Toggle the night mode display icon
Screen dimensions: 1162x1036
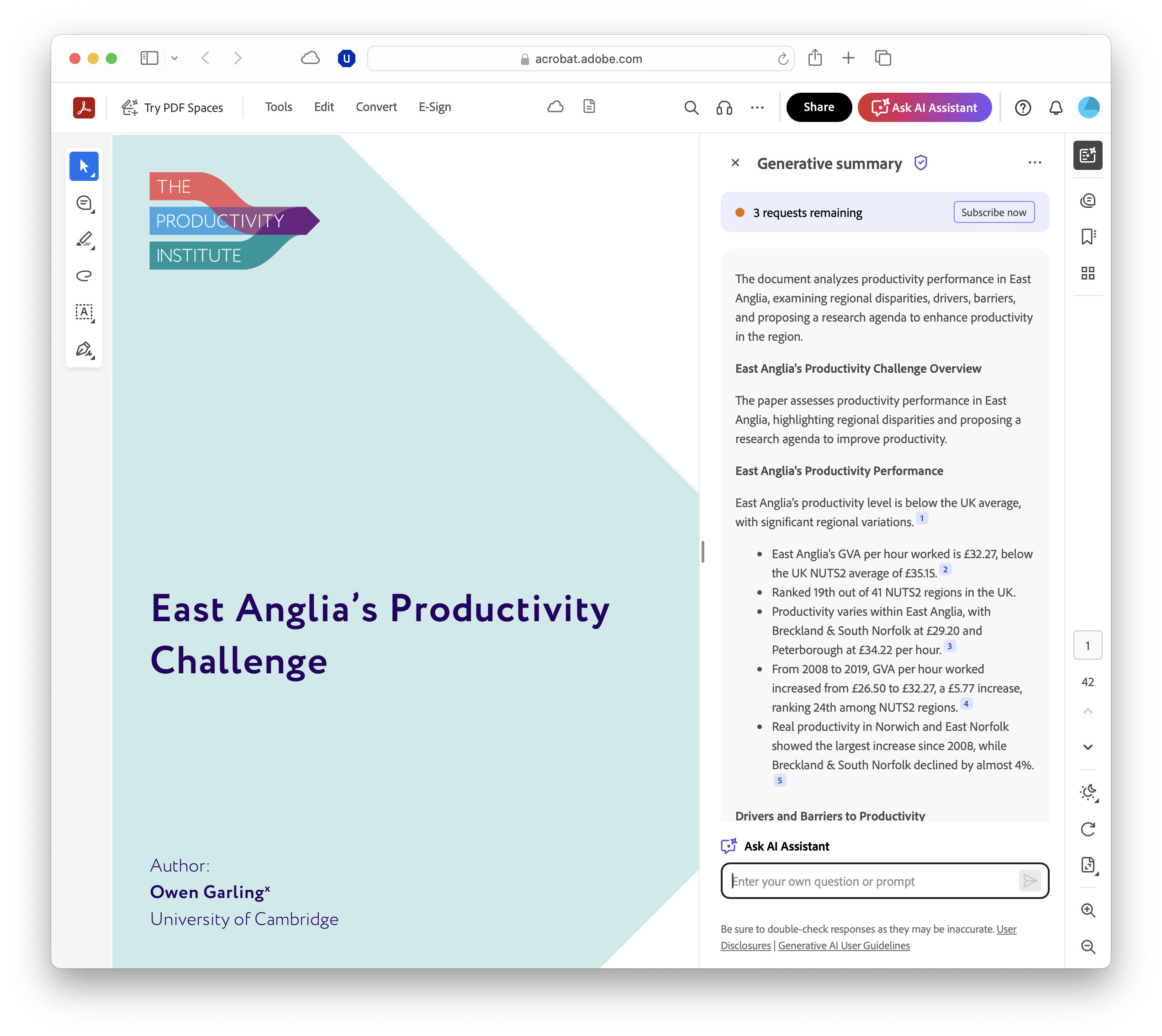click(x=1088, y=792)
